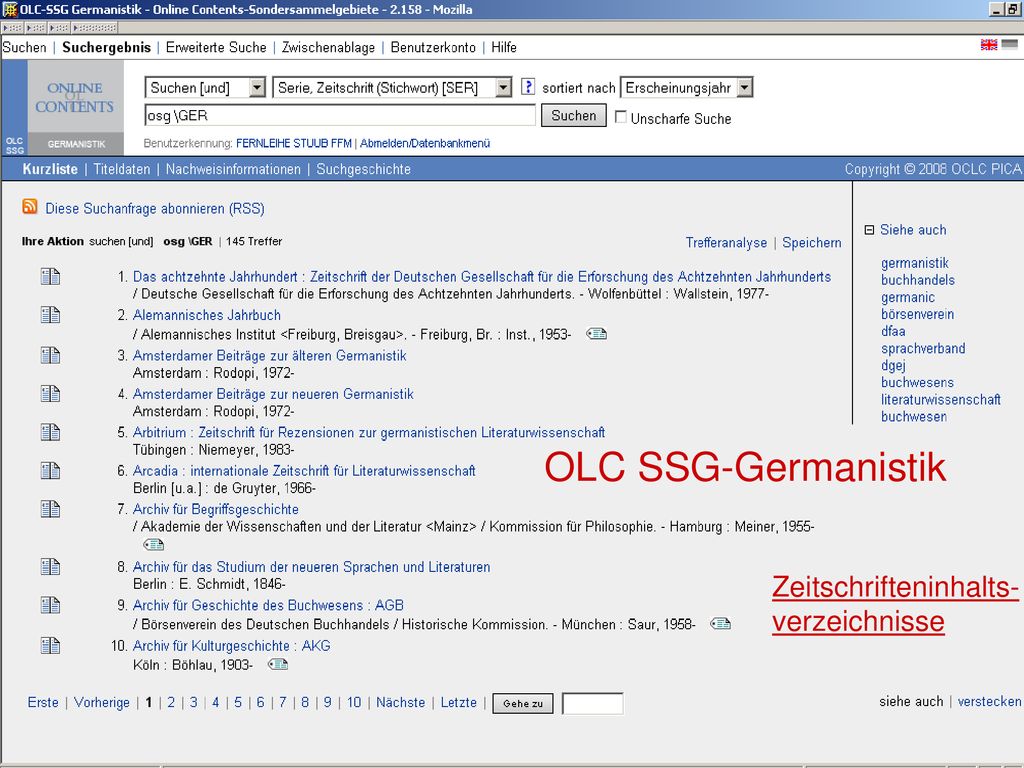Click the Gehe zu button
Screen dimensions: 1024x768
coord(523,703)
